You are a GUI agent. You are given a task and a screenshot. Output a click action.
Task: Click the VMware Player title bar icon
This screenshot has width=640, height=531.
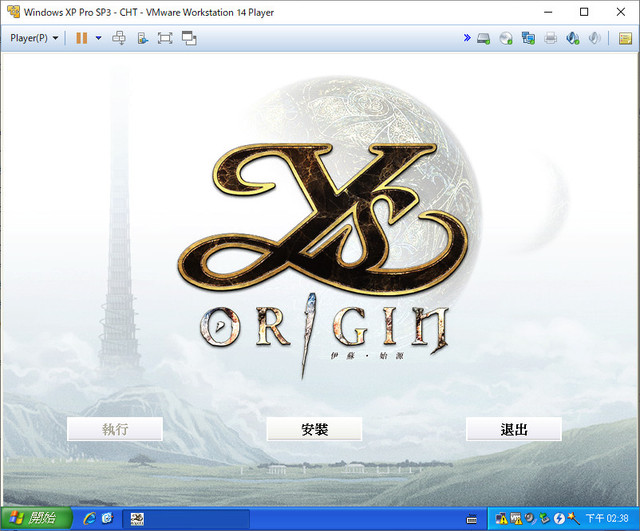(13, 12)
